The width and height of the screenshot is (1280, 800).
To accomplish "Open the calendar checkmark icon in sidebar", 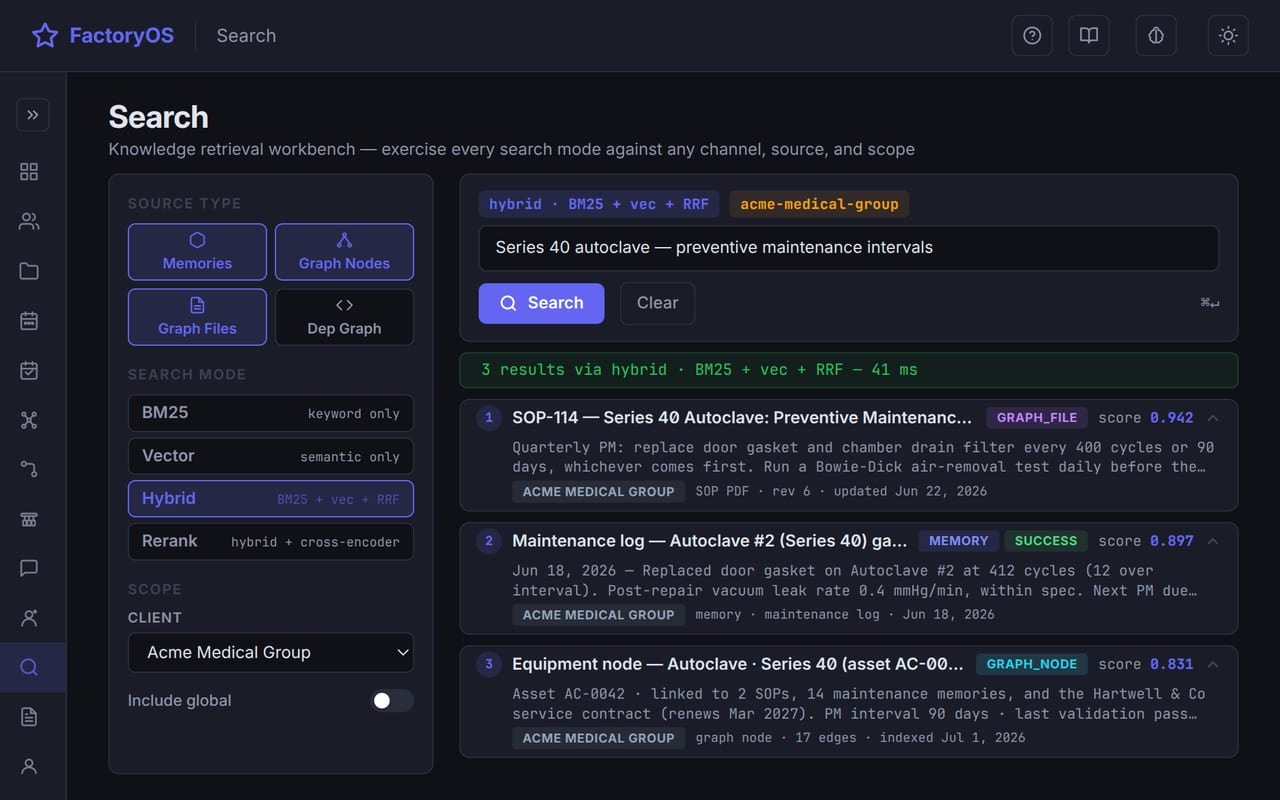I will point(29,371).
